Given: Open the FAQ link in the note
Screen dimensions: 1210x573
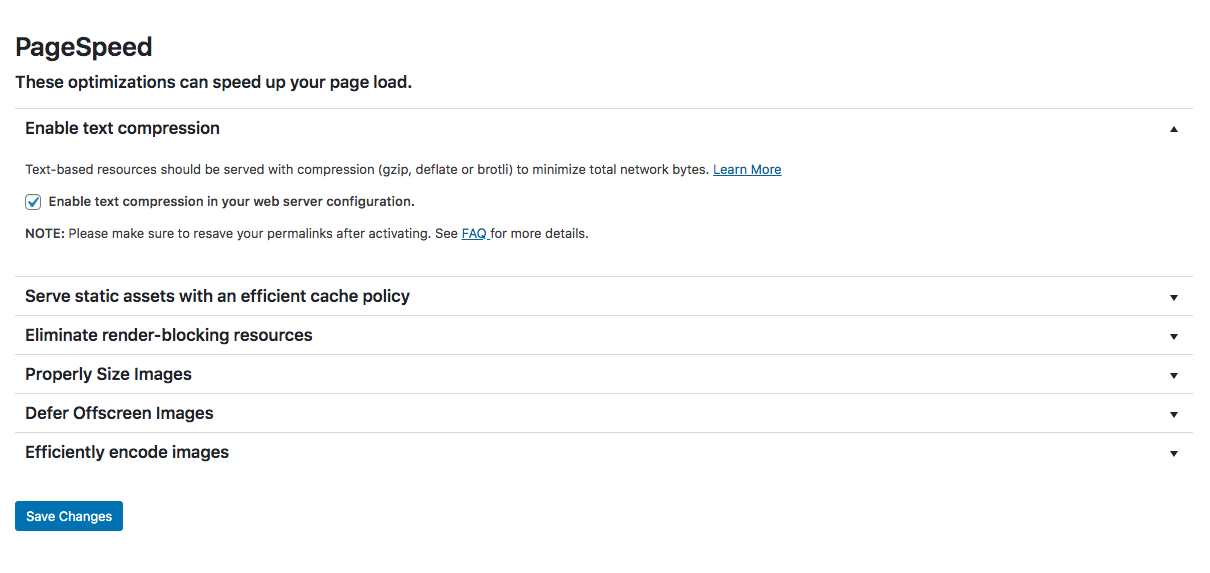Looking at the screenshot, I should pos(474,234).
